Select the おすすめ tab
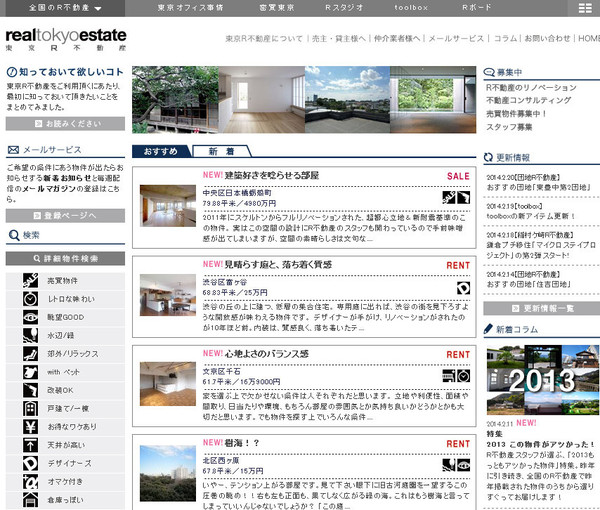 click(x=161, y=152)
